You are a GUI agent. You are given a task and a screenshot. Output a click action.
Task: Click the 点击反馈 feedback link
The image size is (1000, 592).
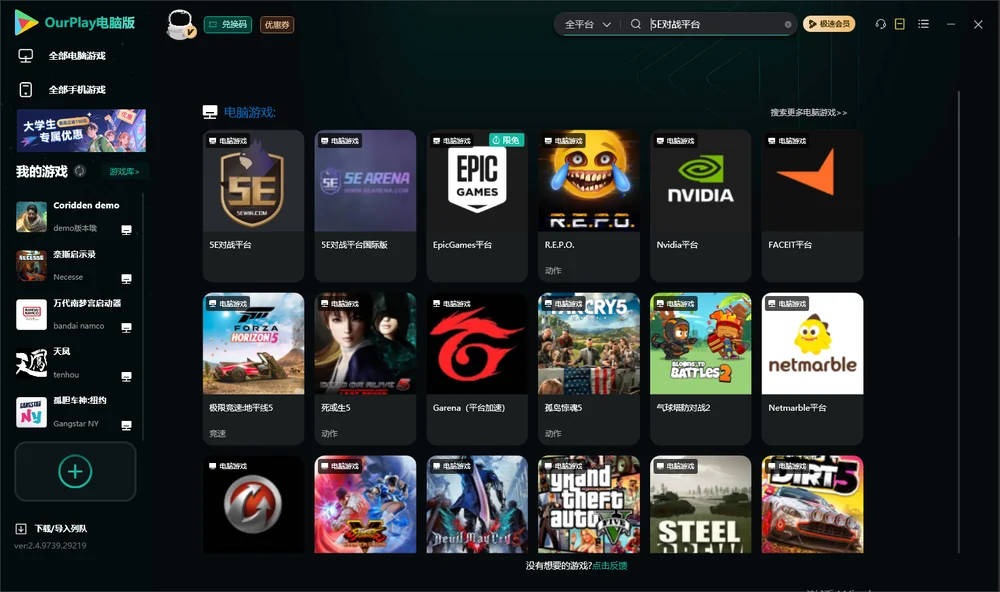[x=610, y=566]
